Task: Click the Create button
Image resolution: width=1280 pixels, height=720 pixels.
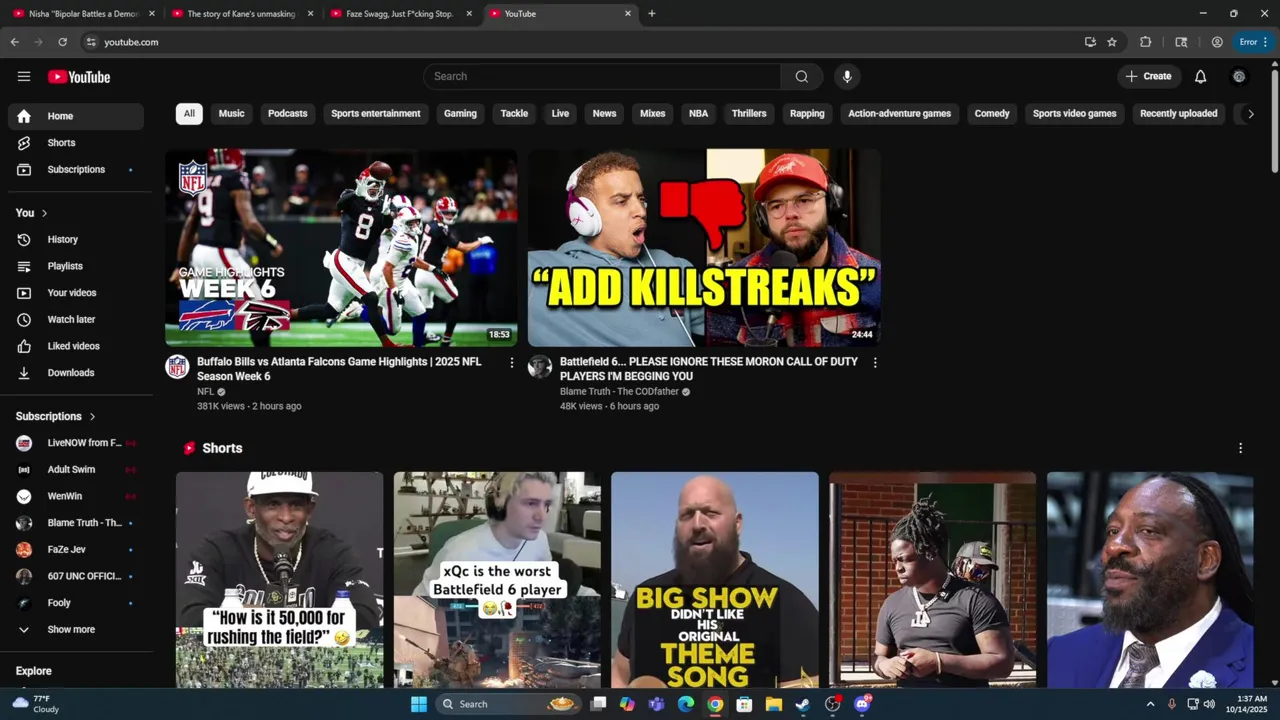Action: pyautogui.click(x=1148, y=77)
